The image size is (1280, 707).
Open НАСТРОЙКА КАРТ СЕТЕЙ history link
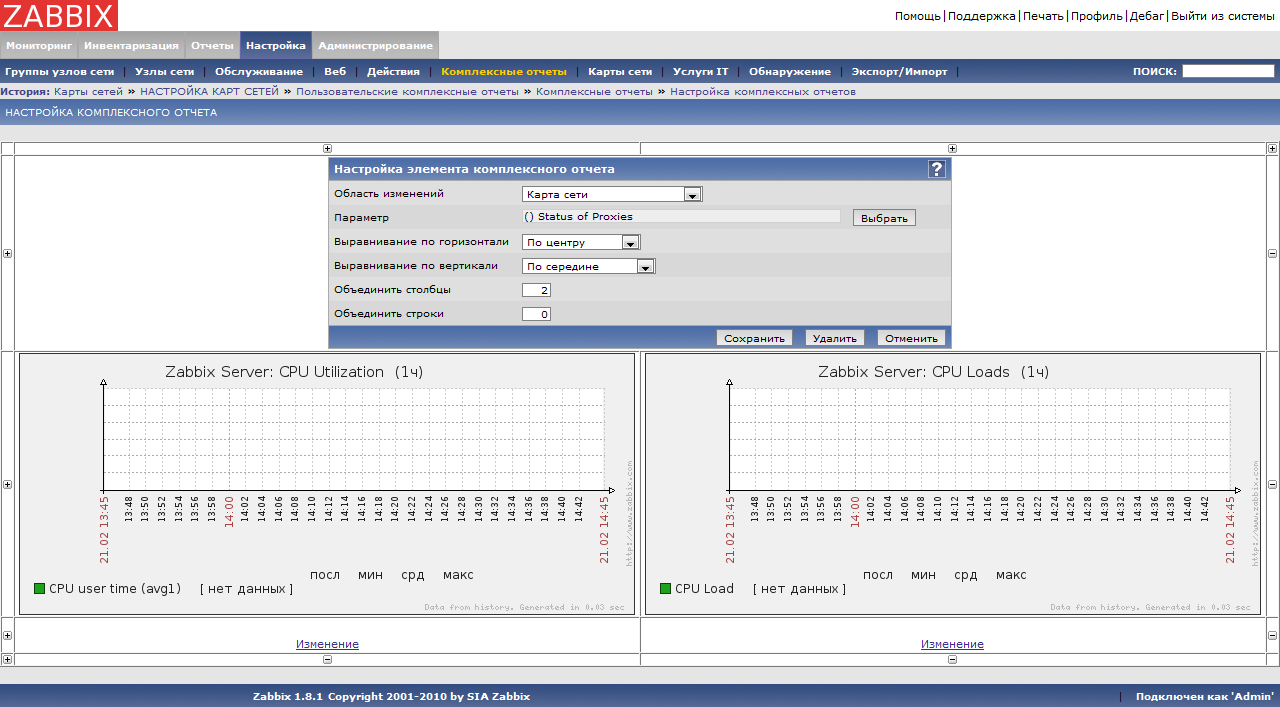(x=209, y=91)
